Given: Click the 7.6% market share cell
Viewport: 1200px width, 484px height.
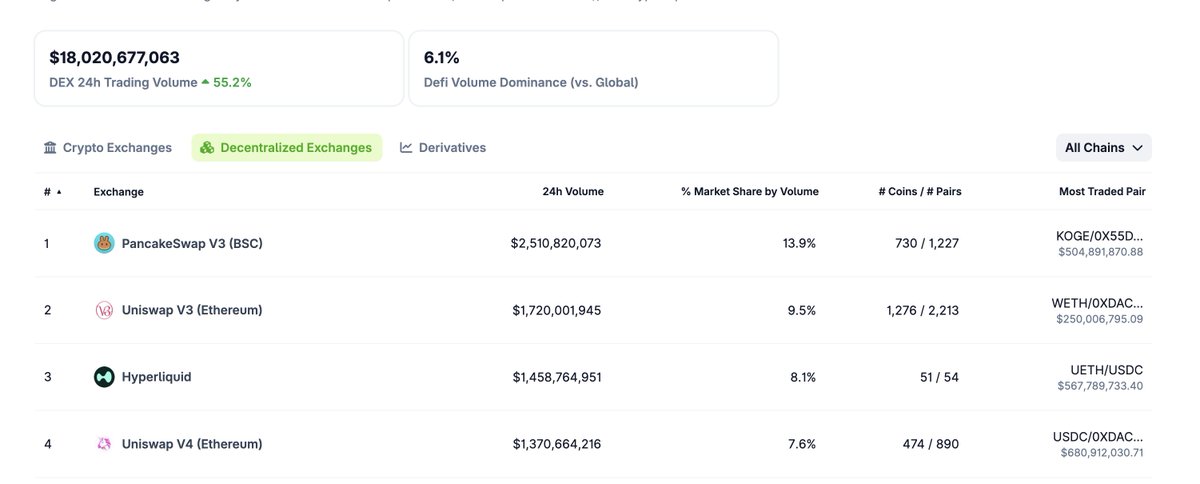Looking at the screenshot, I should [802, 444].
